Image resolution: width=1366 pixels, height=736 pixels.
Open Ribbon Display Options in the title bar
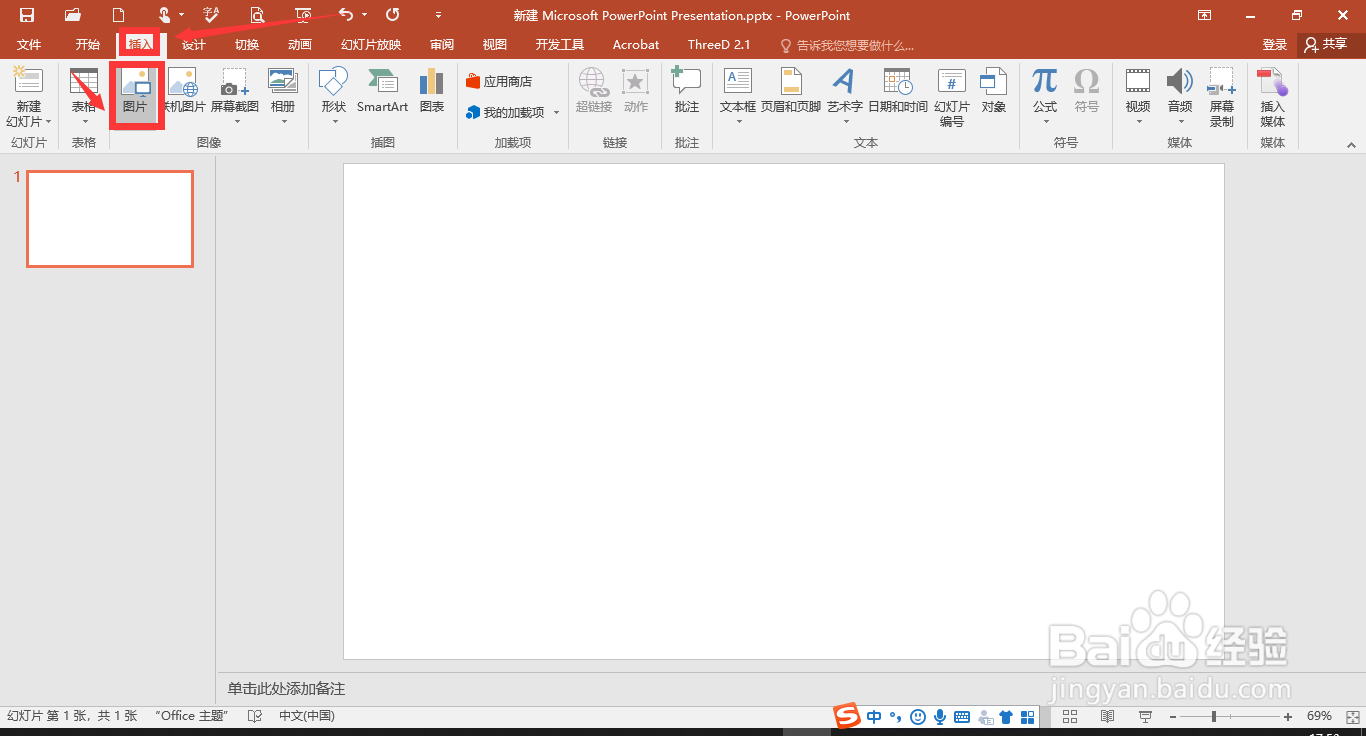point(1205,15)
